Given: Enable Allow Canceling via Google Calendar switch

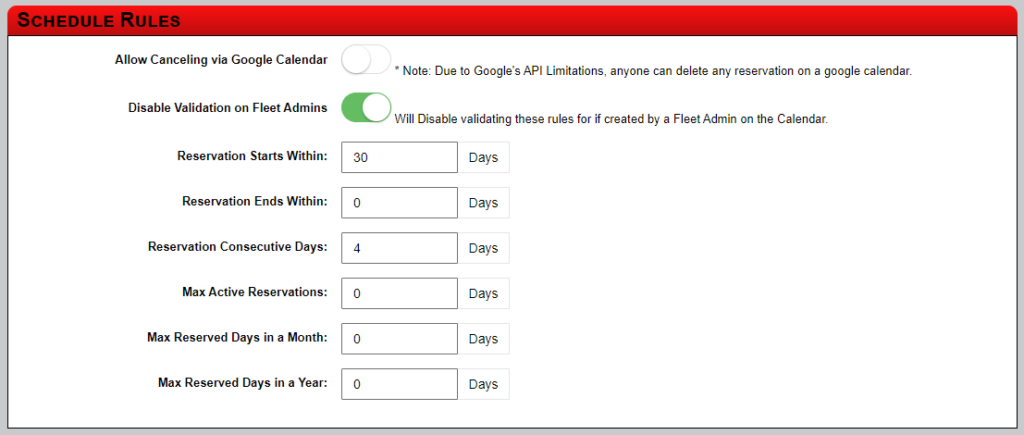Looking at the screenshot, I should [366, 59].
